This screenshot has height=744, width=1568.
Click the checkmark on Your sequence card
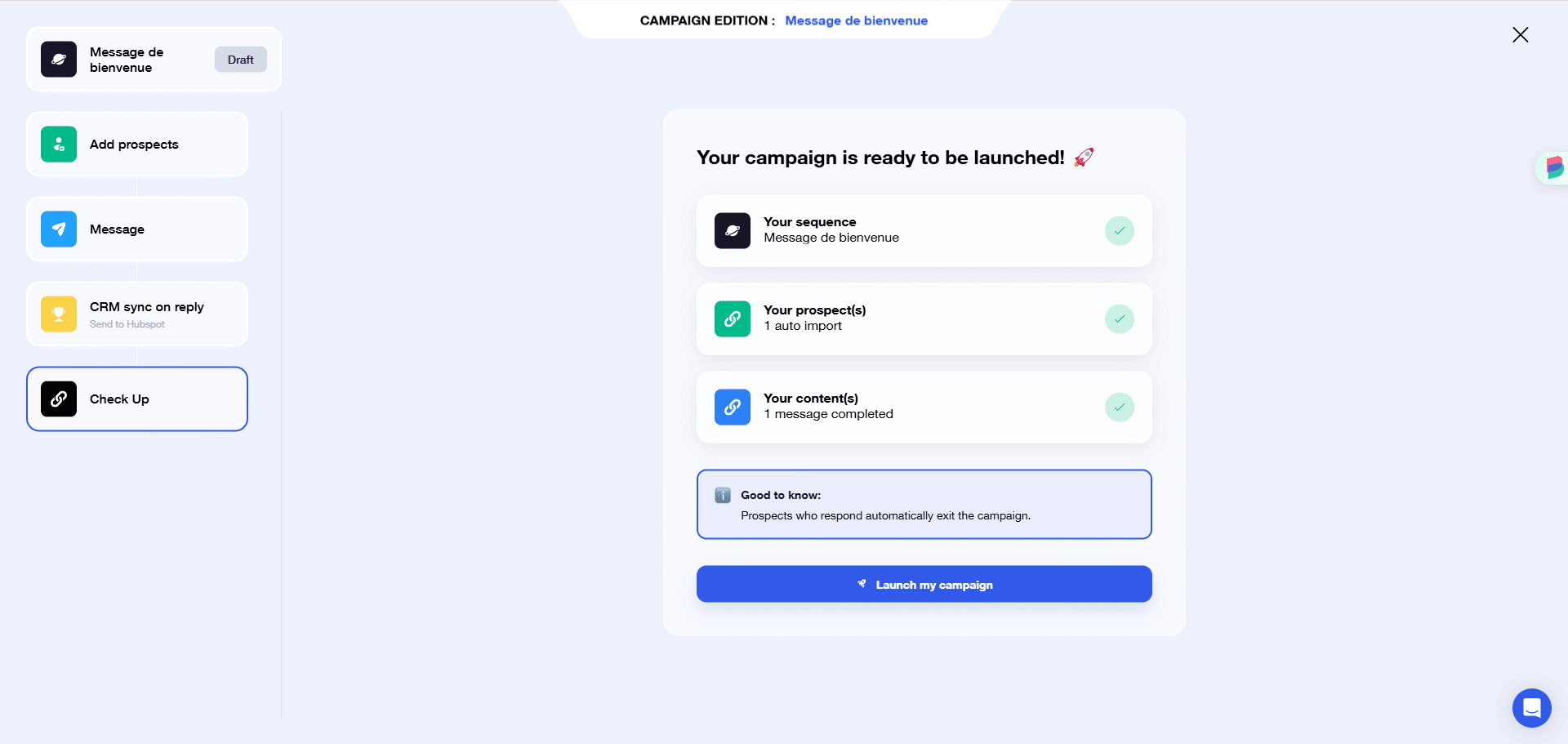coord(1120,231)
